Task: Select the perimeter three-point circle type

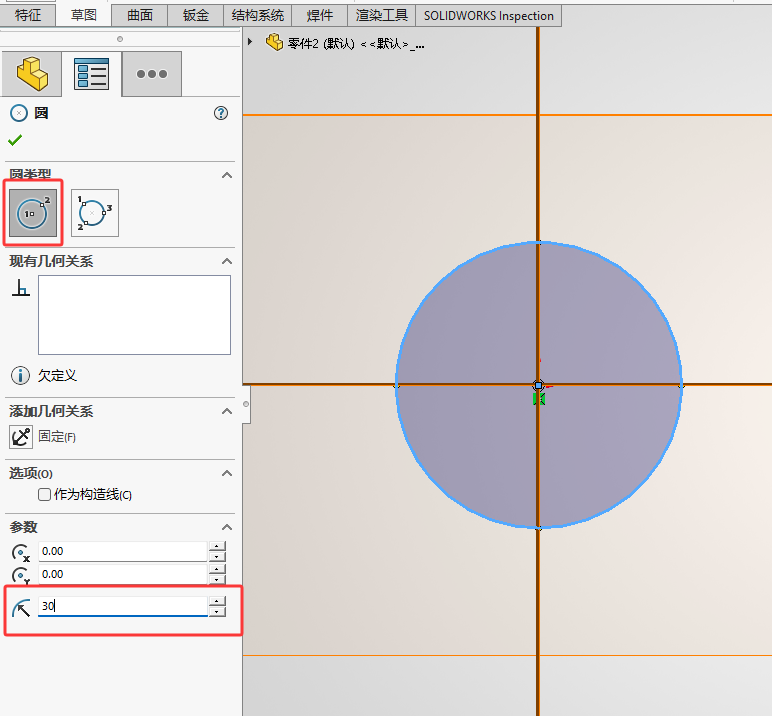Action: coord(95,213)
